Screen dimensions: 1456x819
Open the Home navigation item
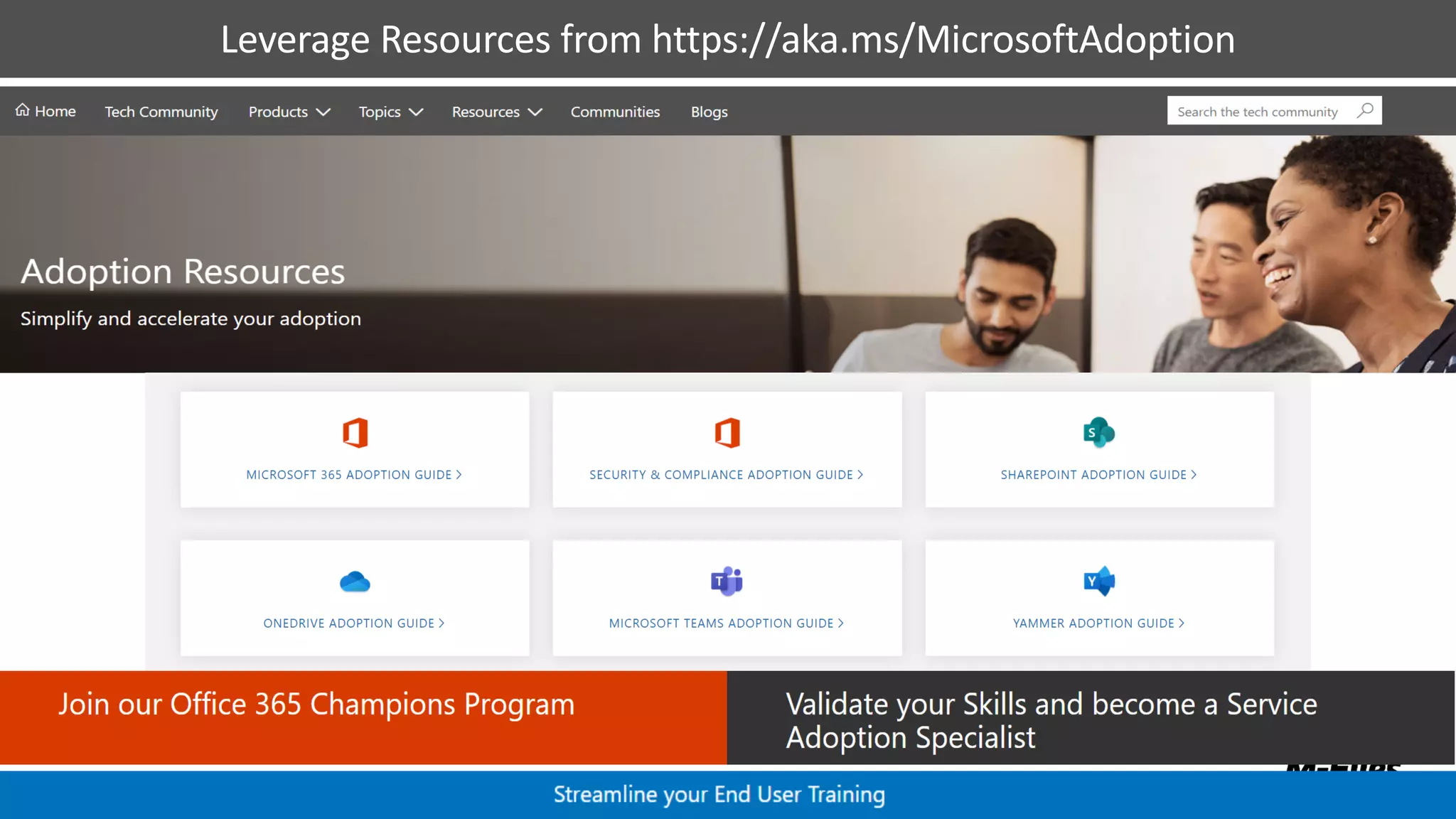[x=45, y=111]
